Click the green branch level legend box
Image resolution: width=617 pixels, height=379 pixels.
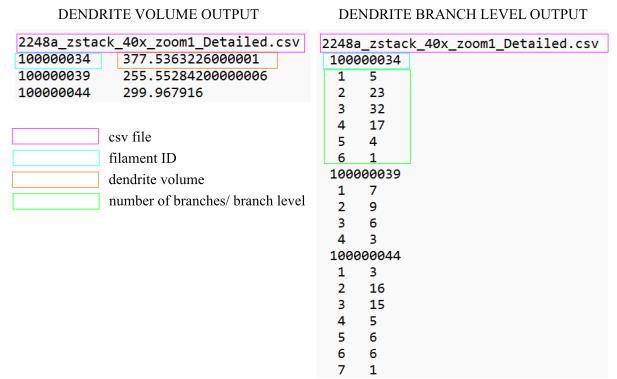(x=56, y=201)
